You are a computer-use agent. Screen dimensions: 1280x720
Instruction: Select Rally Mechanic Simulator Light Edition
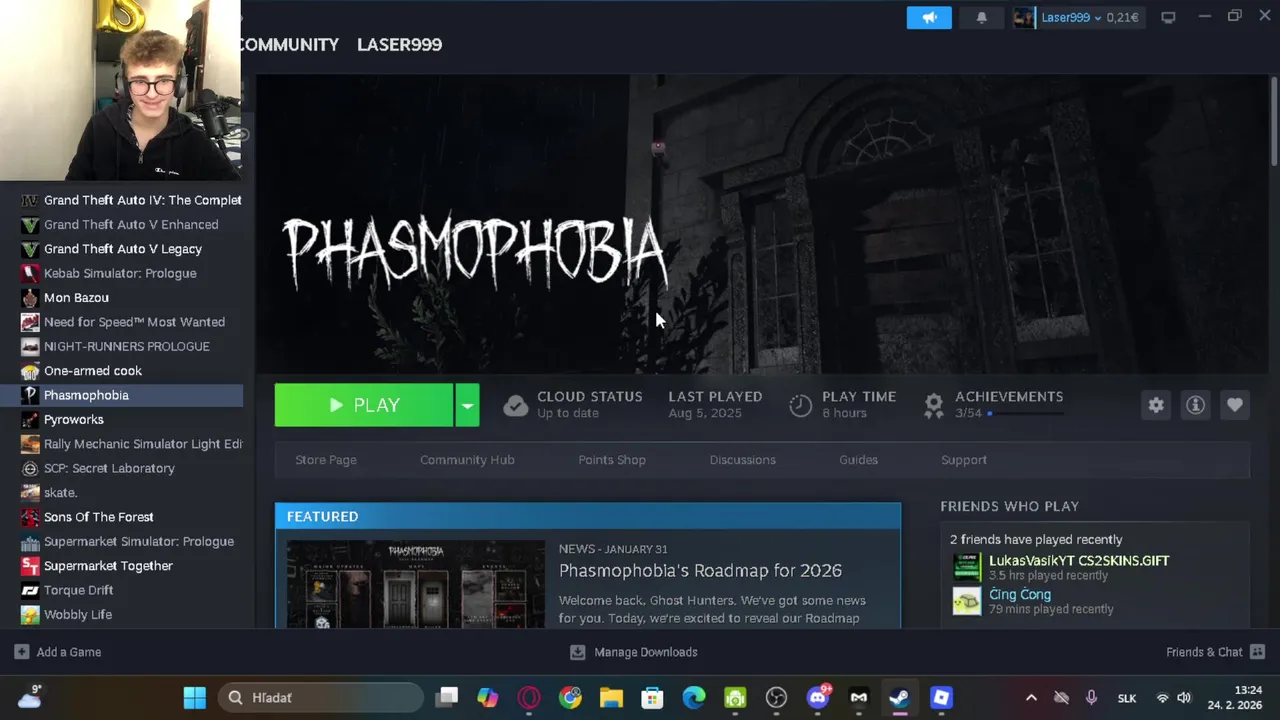pos(143,444)
